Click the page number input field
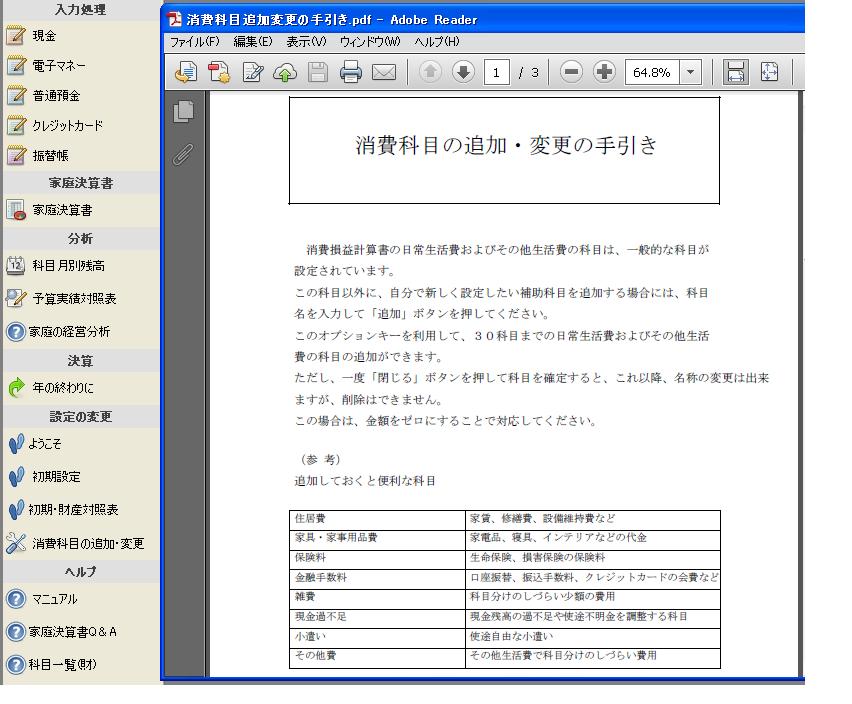This screenshot has height=704, width=852. click(497, 72)
